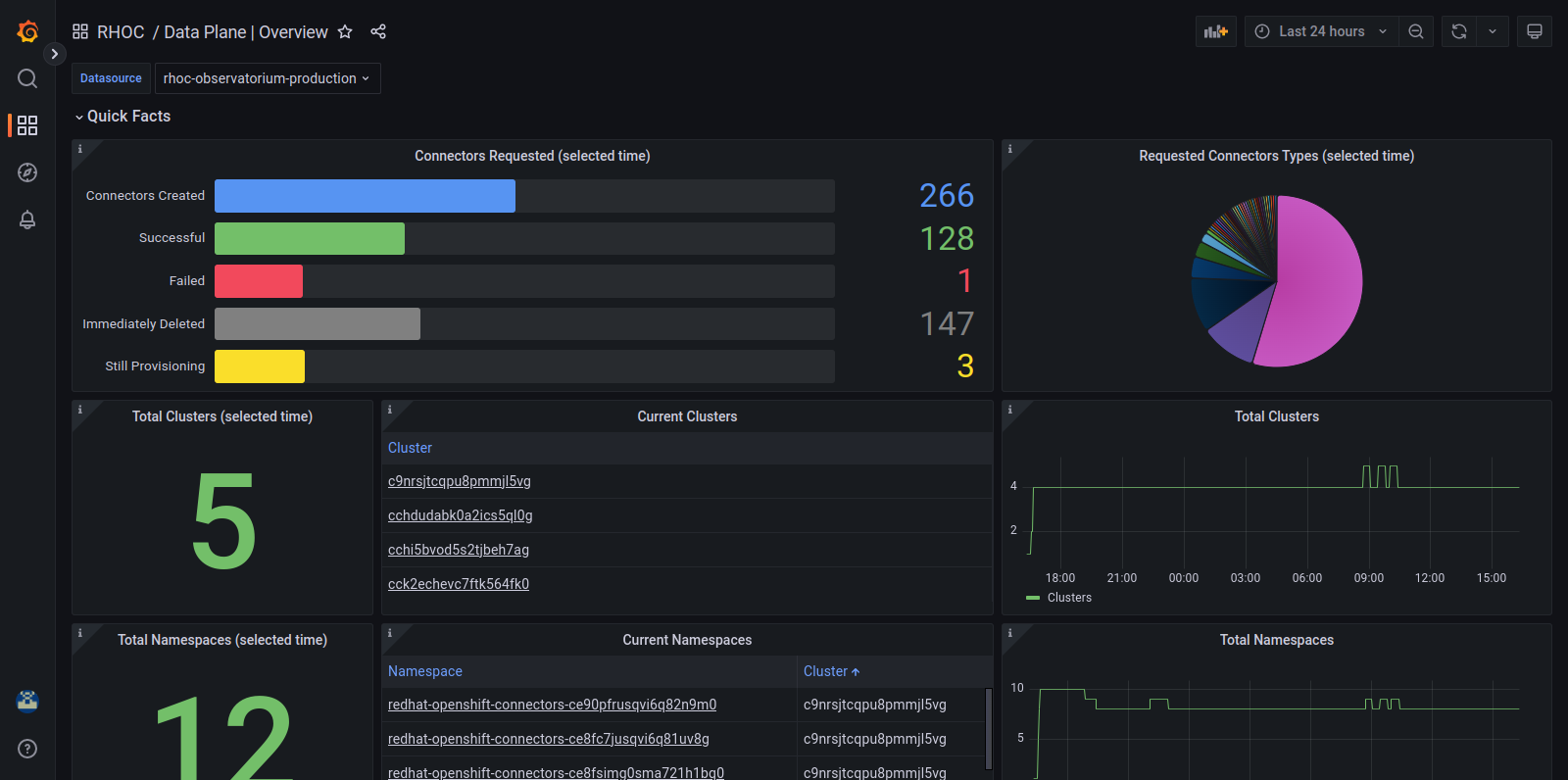Open the Dashboards icon in sidebar
Viewport: 1568px width, 780px height.
point(27,125)
